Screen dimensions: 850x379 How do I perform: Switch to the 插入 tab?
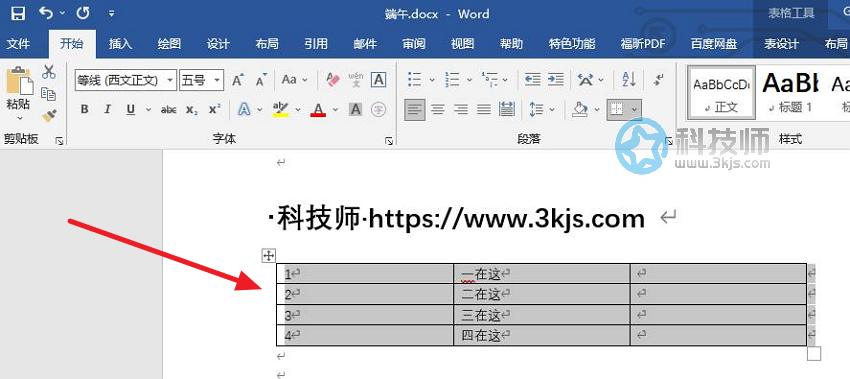[120, 44]
